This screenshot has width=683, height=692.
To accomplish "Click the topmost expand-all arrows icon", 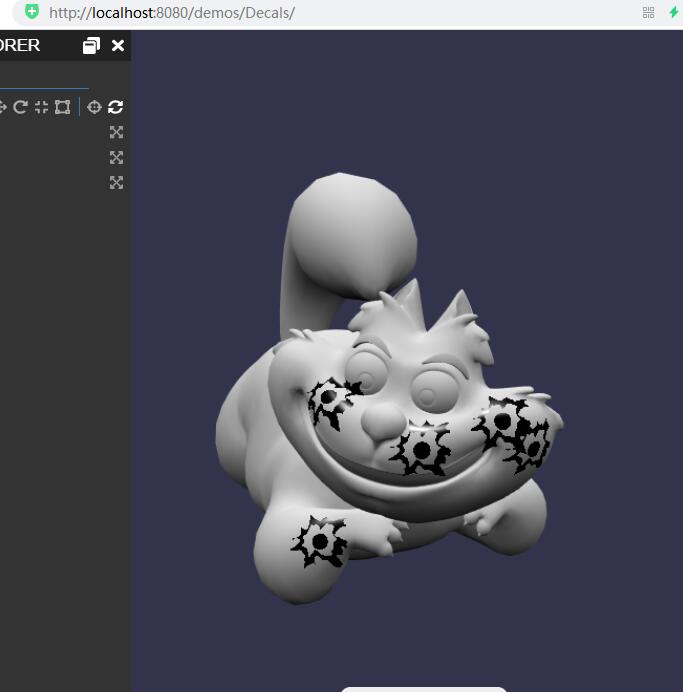I will [116, 132].
